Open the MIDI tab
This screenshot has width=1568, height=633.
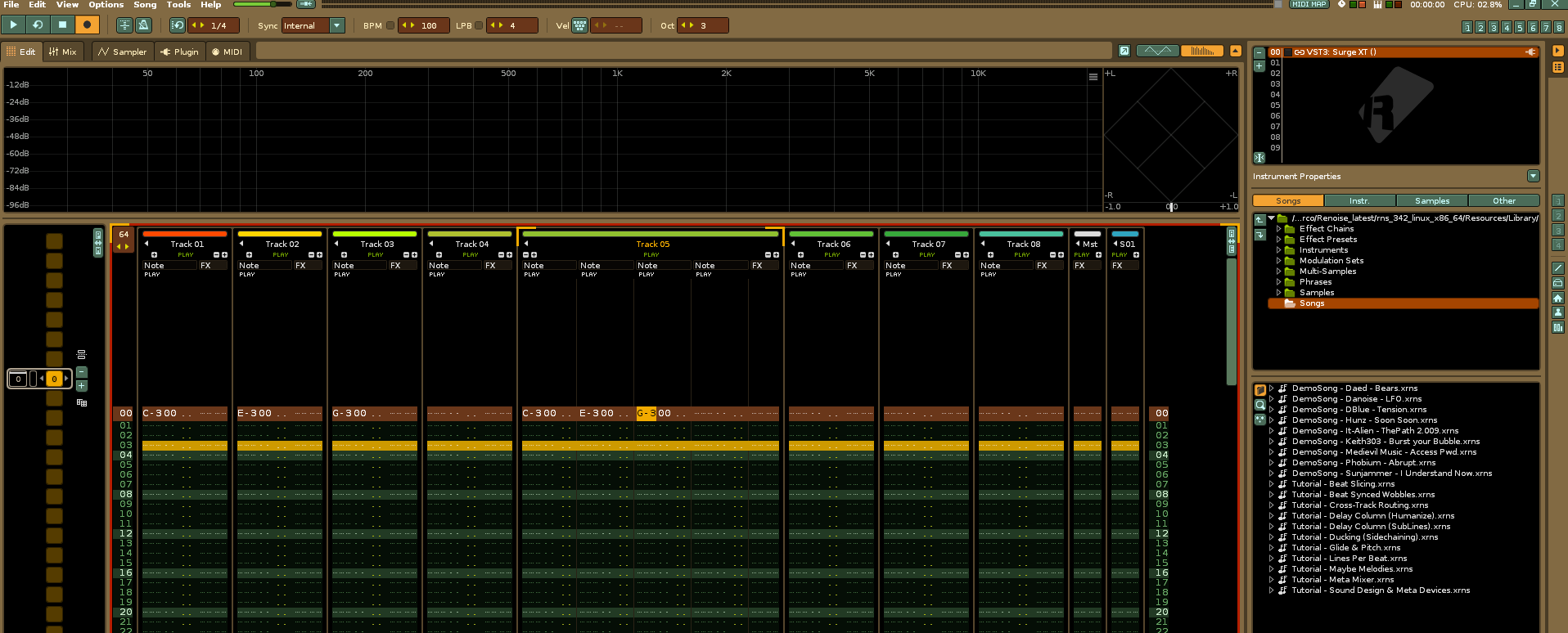tap(228, 52)
